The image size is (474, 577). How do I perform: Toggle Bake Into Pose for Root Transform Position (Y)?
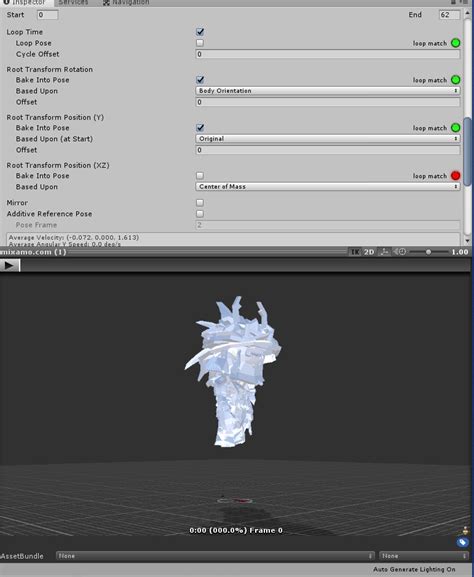[200, 128]
